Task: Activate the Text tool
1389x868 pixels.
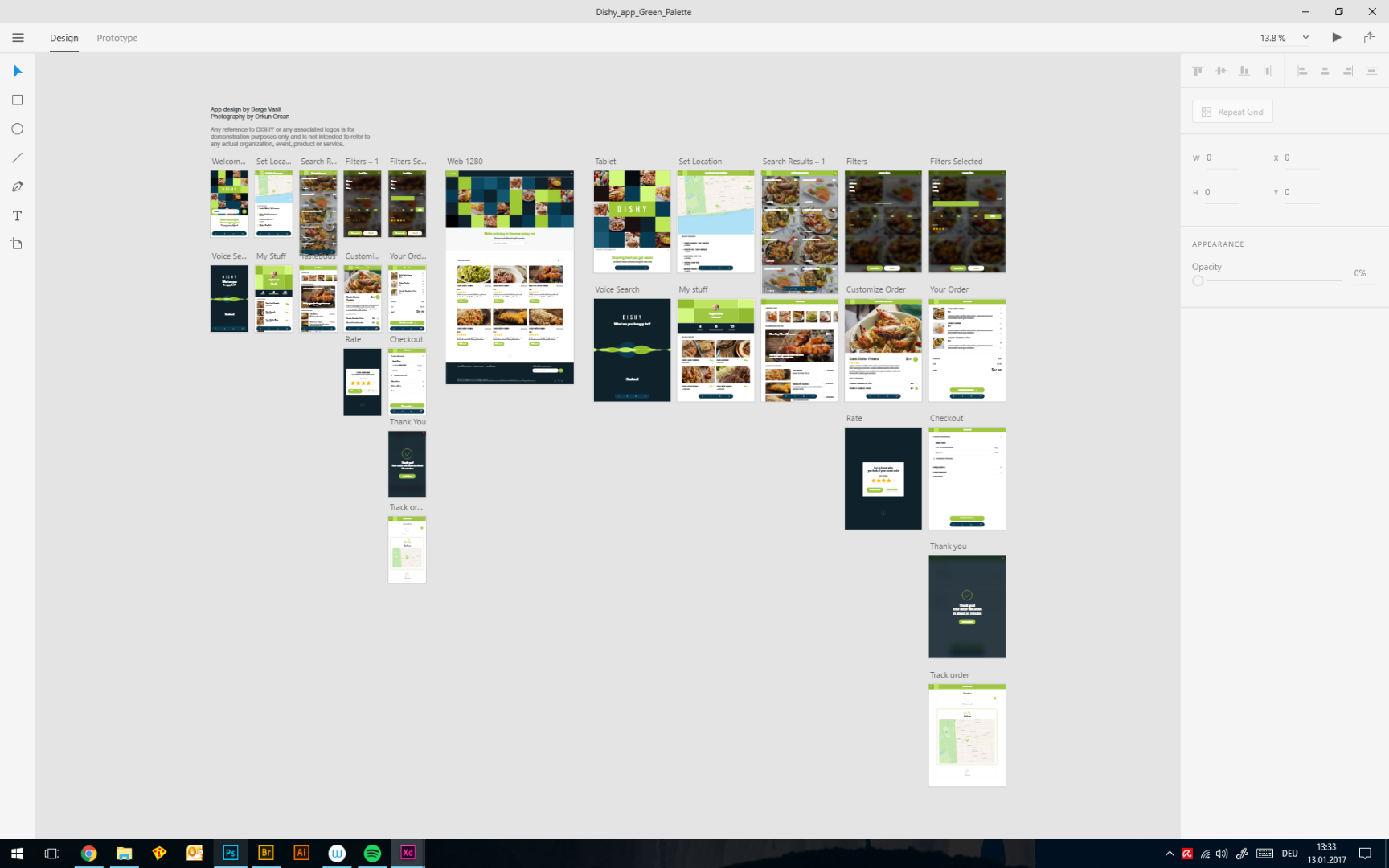Action: (18, 215)
